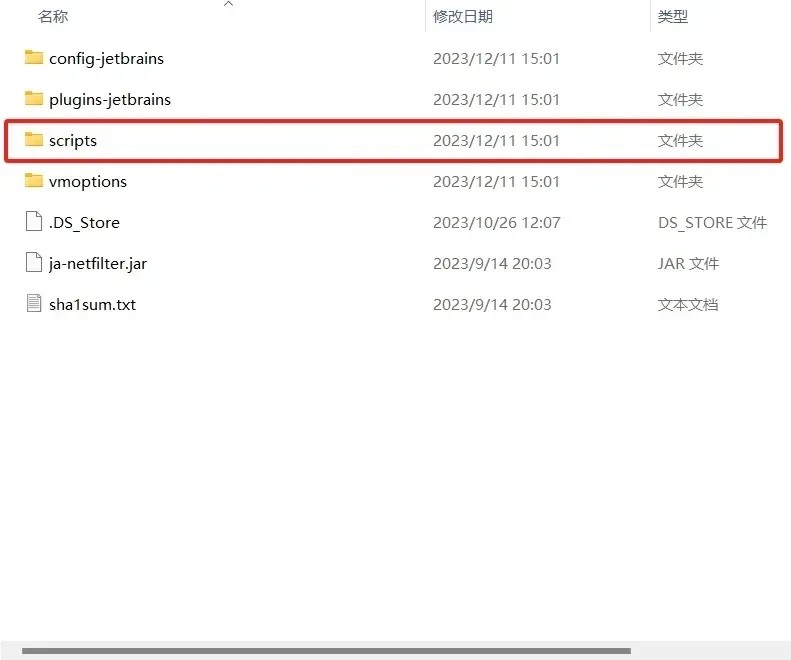Screen dimensions: 791x660
Task: Click the vmoptions row's 文件夹 type cell
Action: click(x=680, y=182)
